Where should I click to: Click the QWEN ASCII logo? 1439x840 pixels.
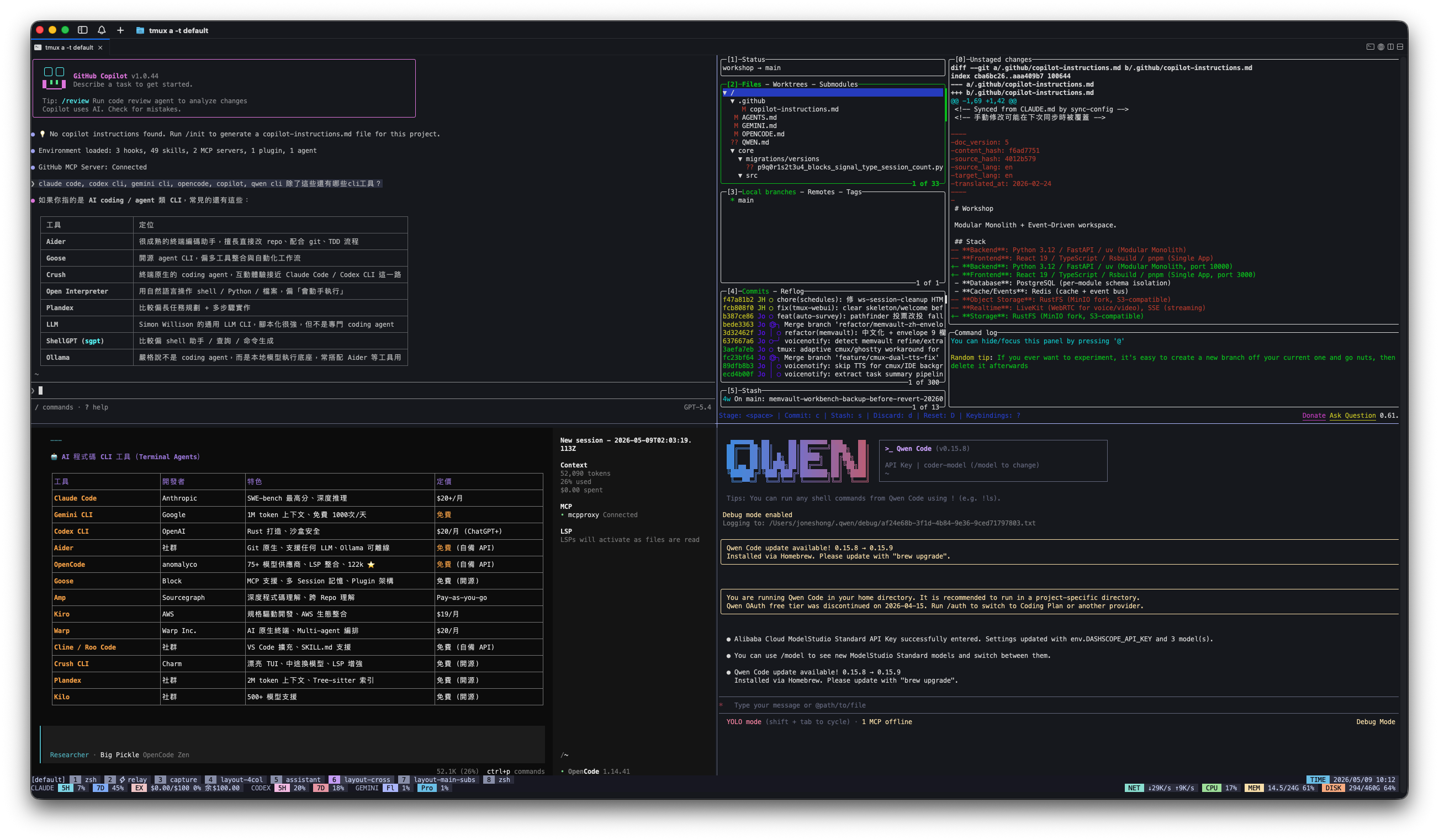point(797,460)
